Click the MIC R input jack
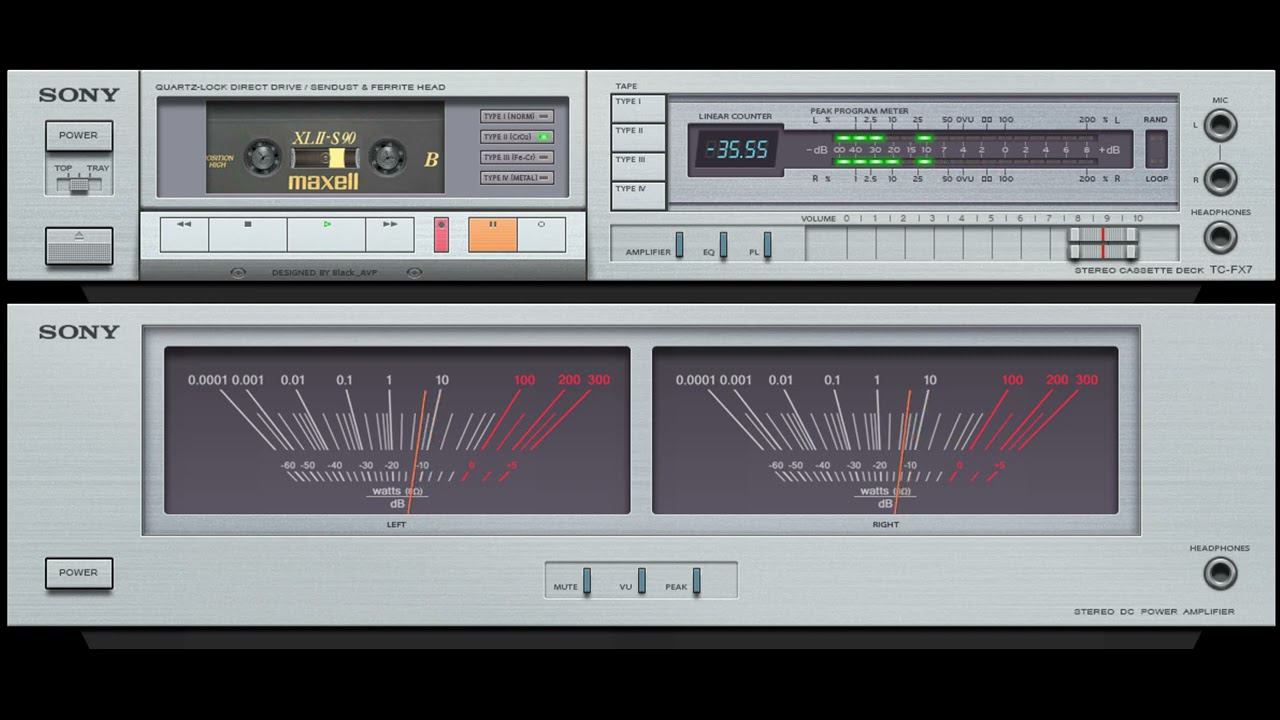The height and width of the screenshot is (720, 1280). click(1220, 179)
